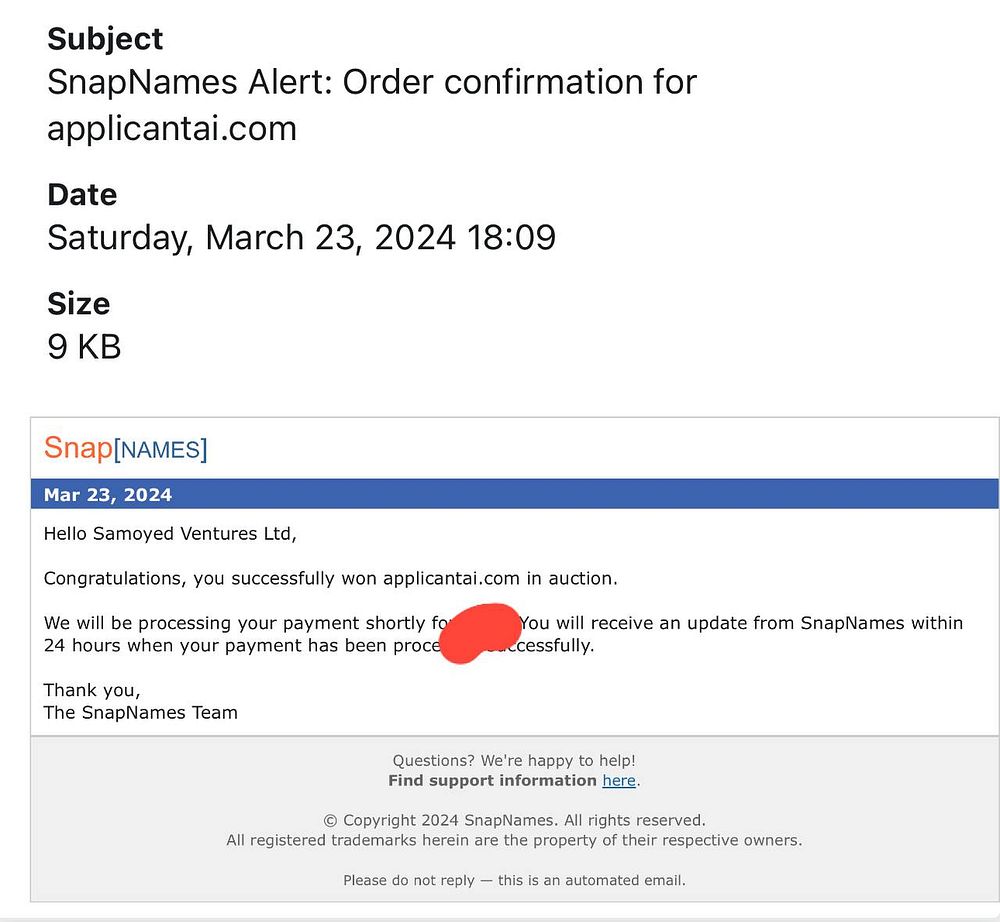Click the blue 'Mar 23, 2024' banner
The width and height of the screenshot is (1000, 922).
[x=515, y=494]
